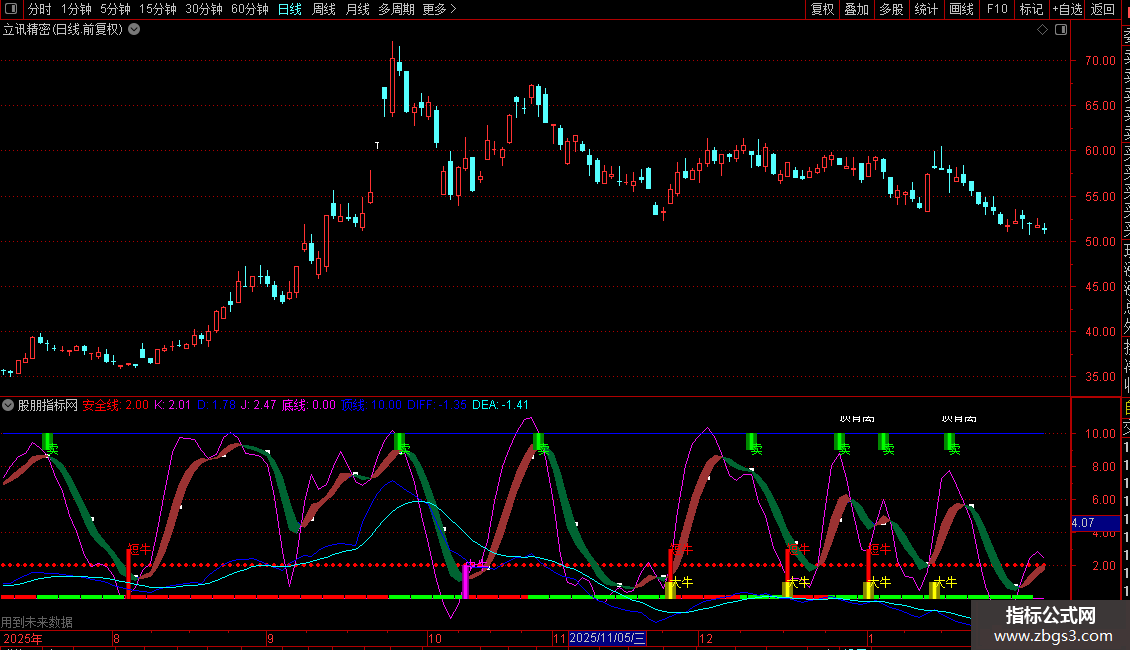Expand the 更多 periods menu
This screenshot has height=650, width=1130.
[439, 9]
